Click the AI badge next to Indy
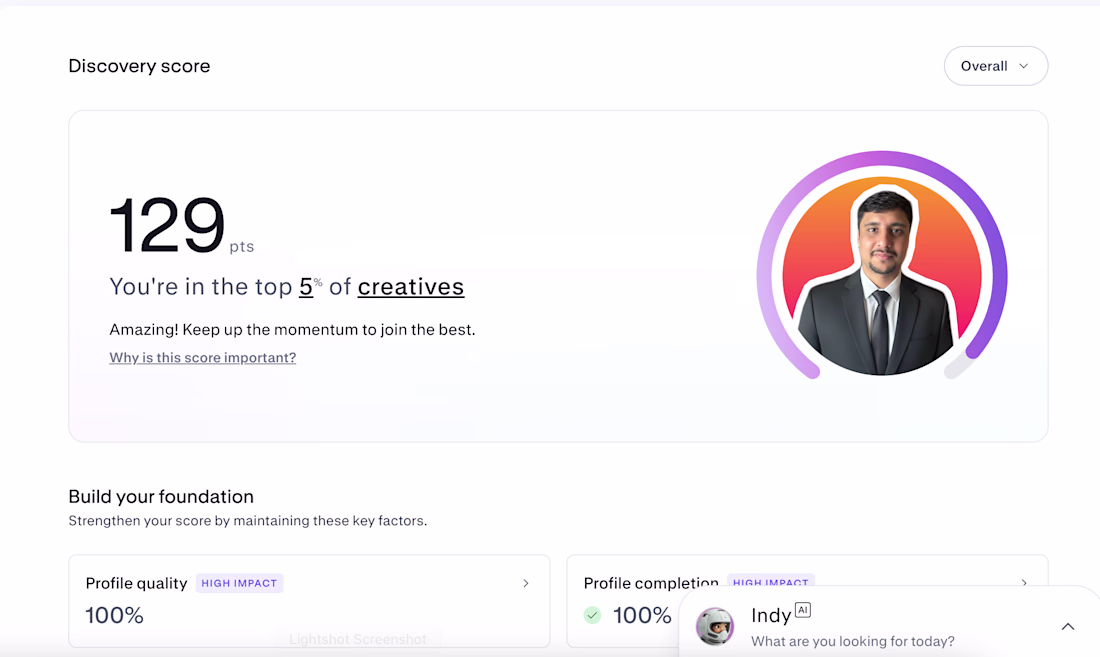The height and width of the screenshot is (657, 1100). pyautogui.click(x=802, y=610)
